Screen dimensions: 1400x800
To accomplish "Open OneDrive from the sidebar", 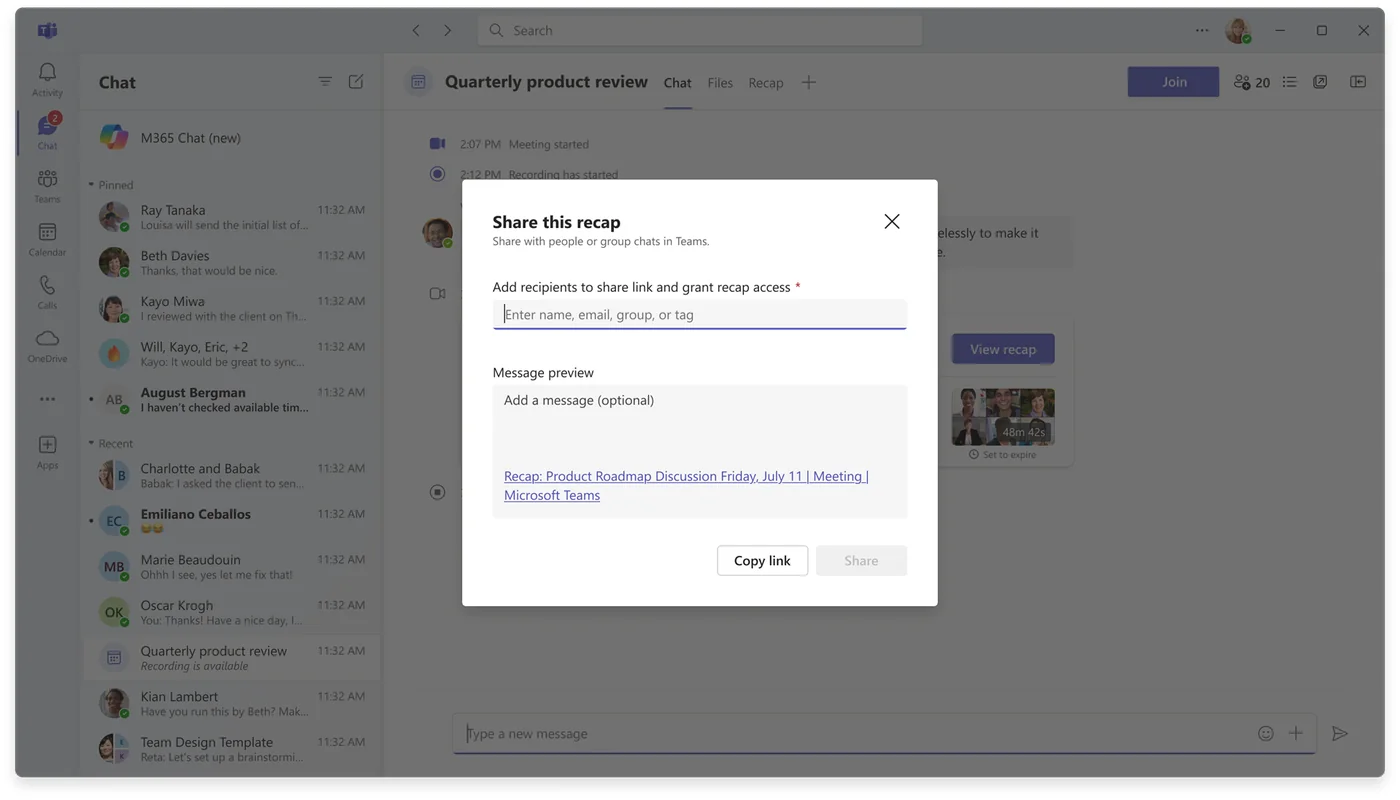I will (x=47, y=345).
